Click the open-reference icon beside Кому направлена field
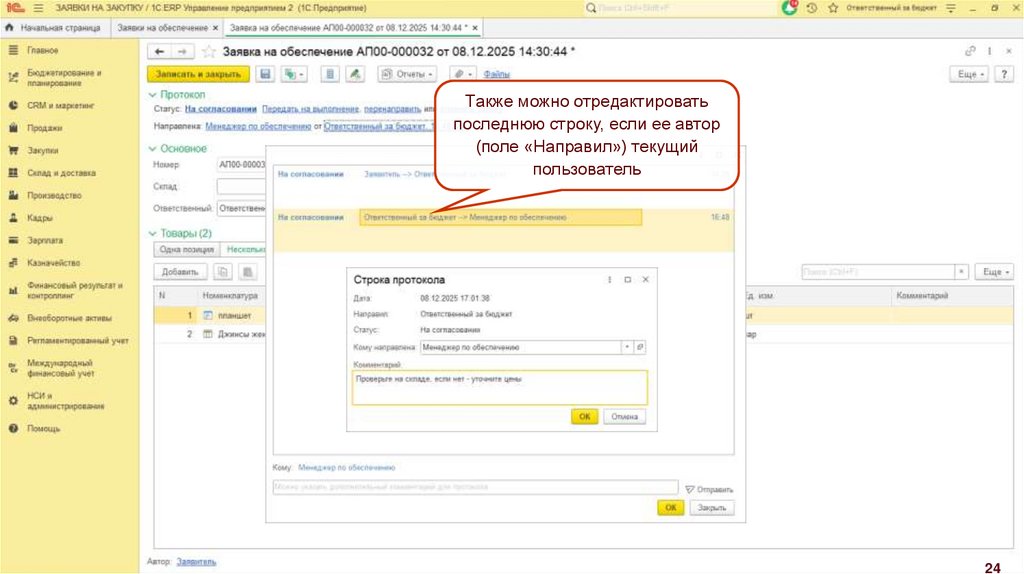 coord(641,347)
